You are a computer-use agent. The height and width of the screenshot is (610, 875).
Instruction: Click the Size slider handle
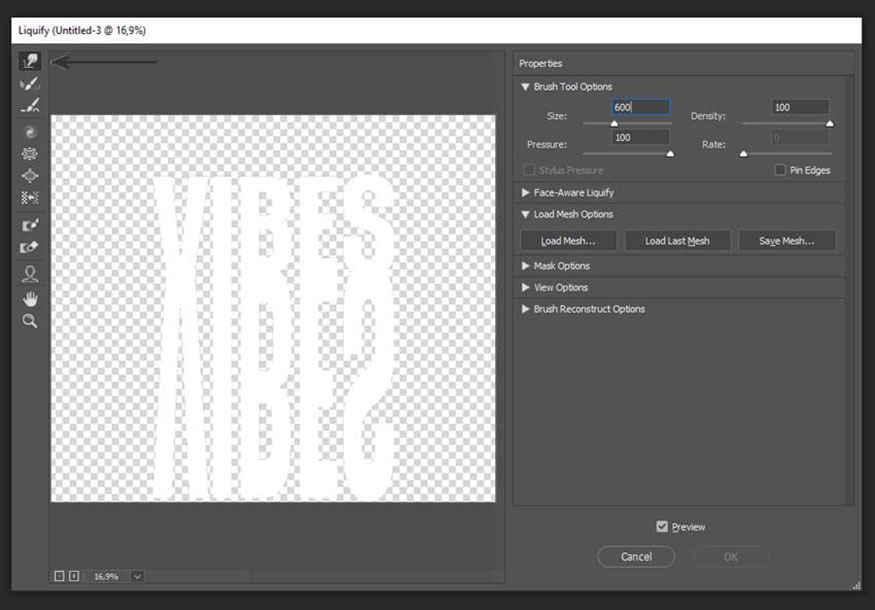point(614,124)
